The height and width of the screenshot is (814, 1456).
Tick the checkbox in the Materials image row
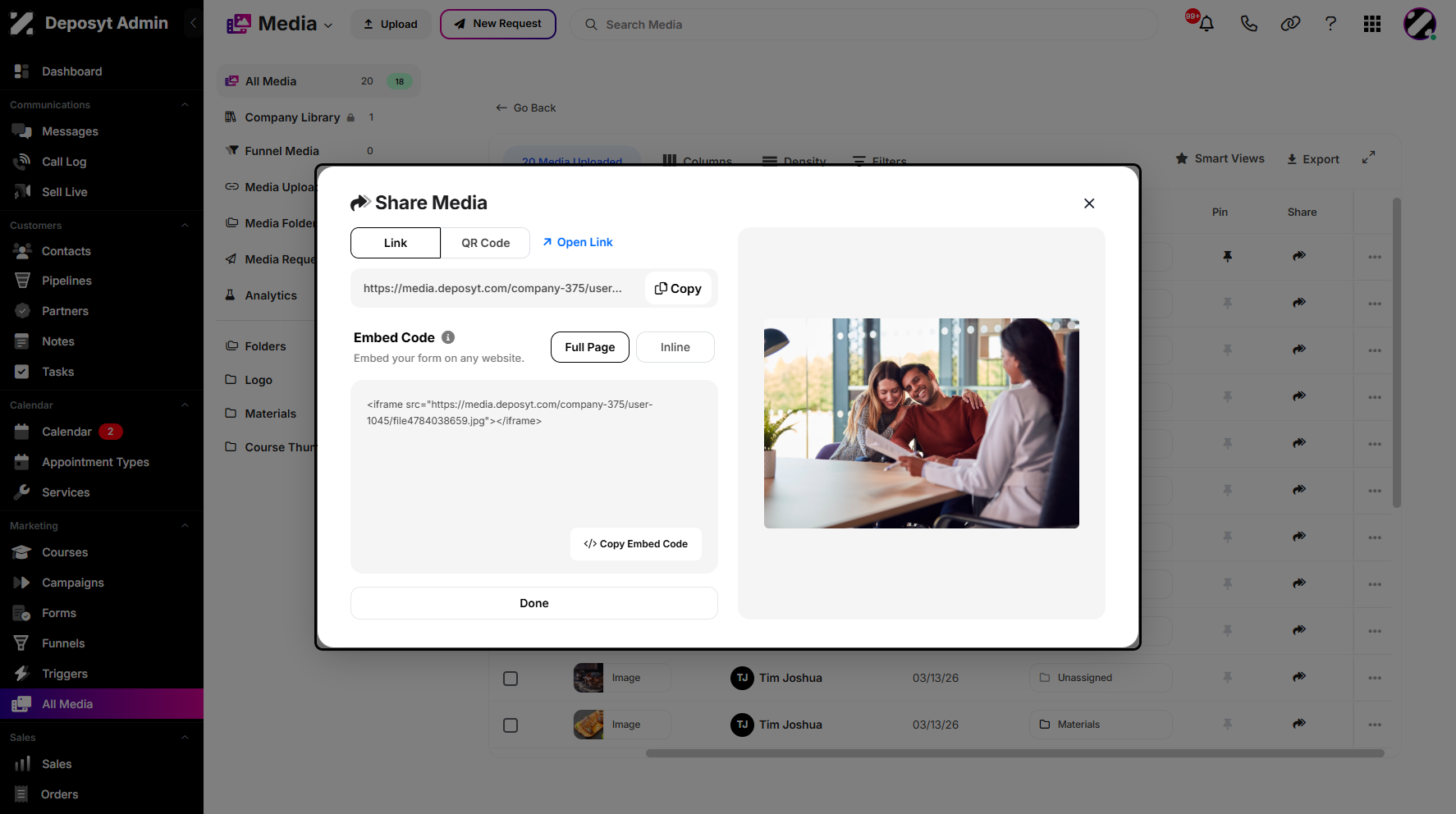pos(511,725)
